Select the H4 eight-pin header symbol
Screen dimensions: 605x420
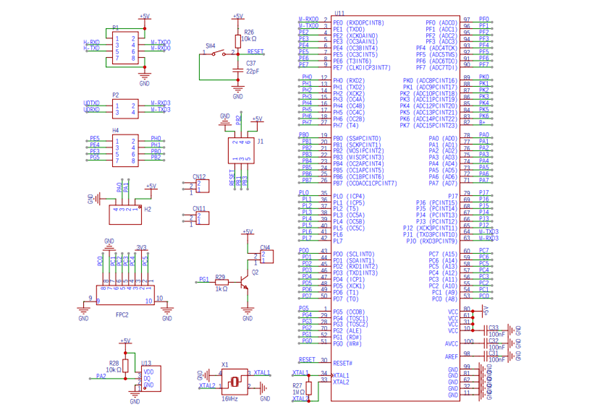125,151
